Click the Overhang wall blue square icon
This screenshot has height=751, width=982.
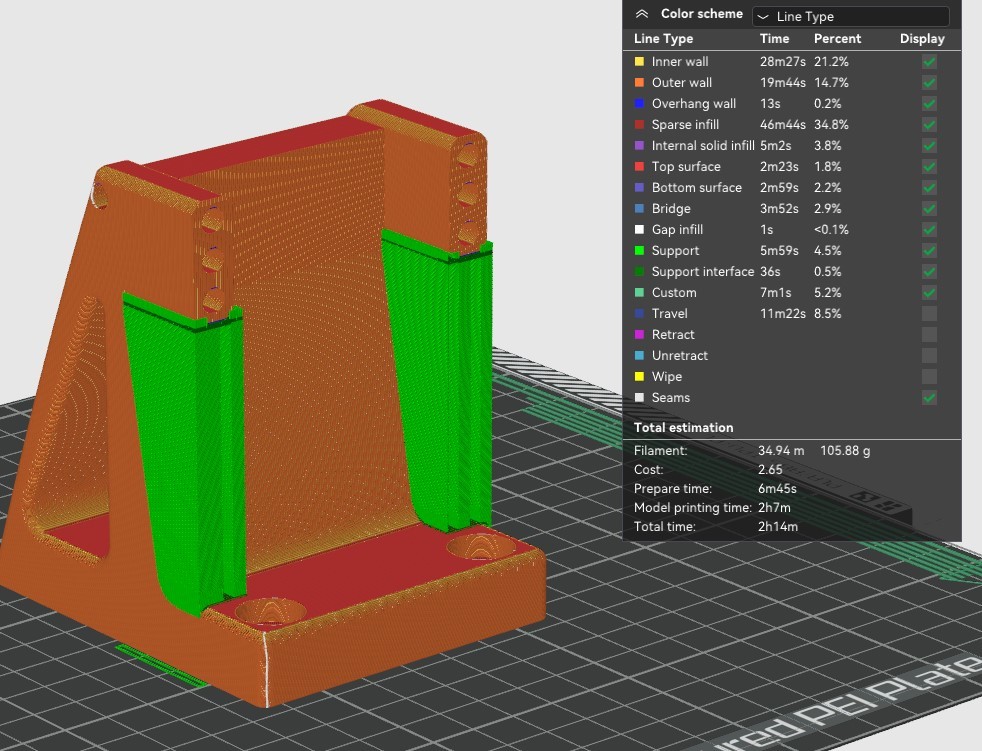[x=640, y=104]
